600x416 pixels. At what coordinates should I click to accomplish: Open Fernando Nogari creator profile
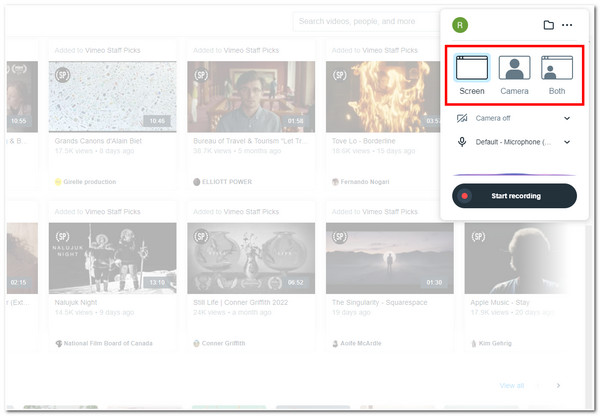coord(361,182)
